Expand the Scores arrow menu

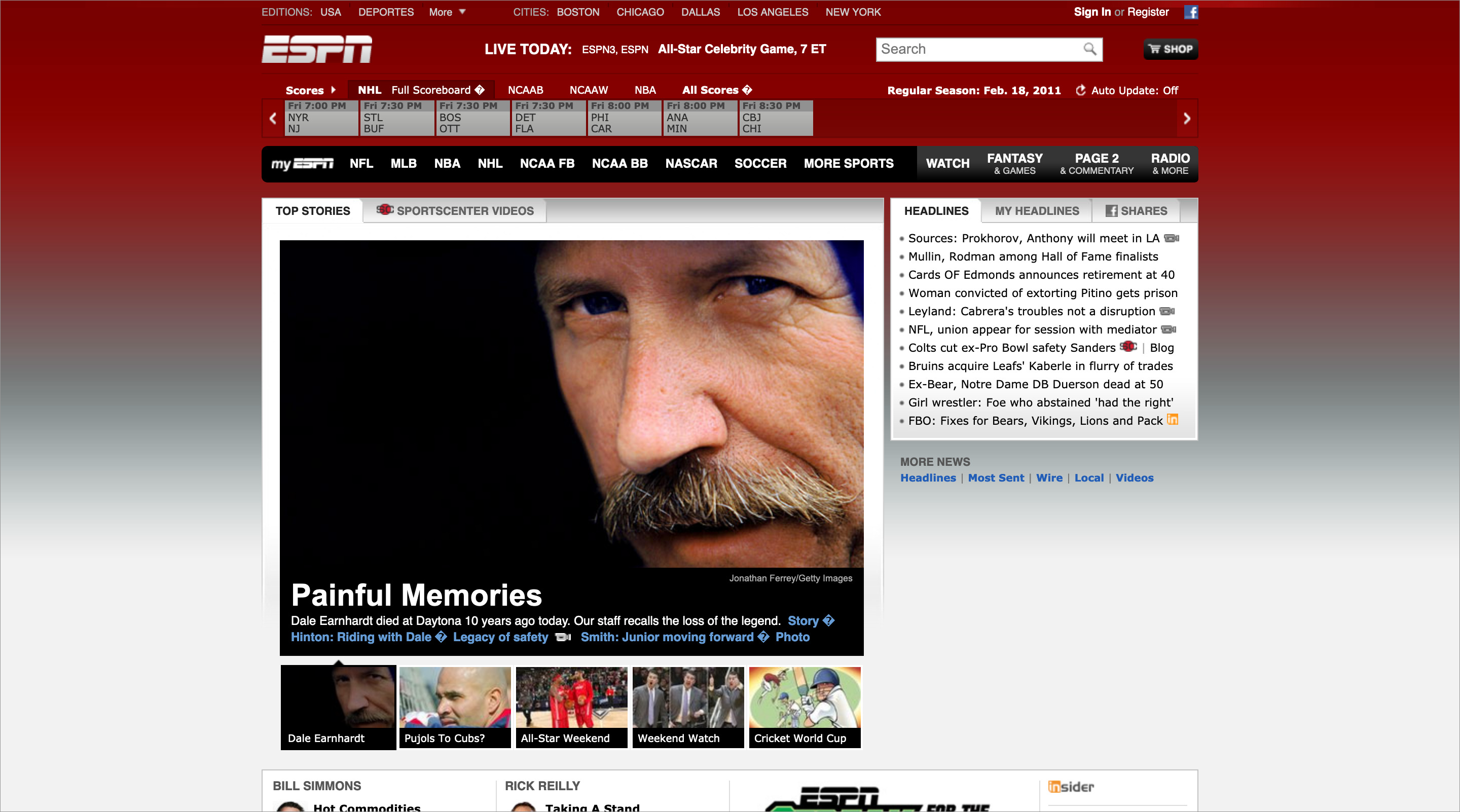tap(311, 90)
